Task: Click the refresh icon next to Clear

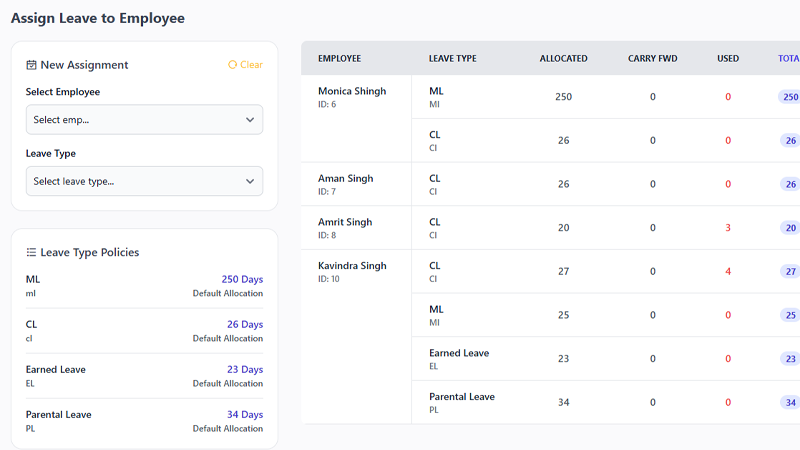Action: coord(232,65)
